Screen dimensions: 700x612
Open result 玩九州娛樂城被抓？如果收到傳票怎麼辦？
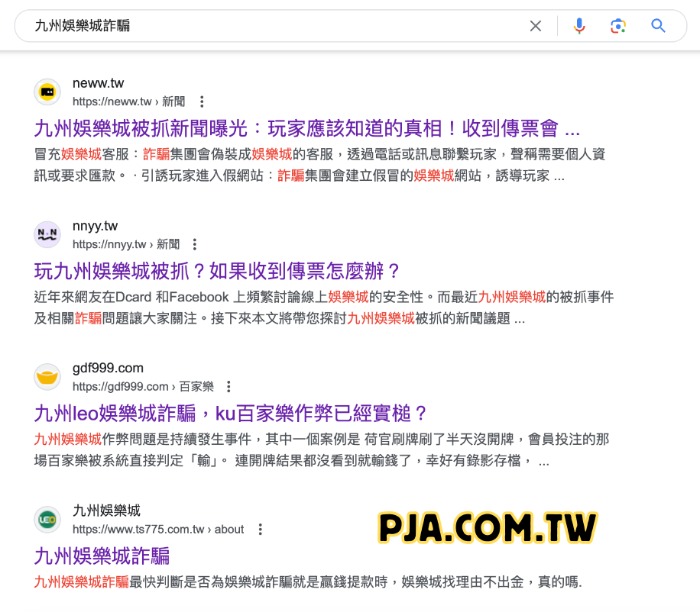(x=217, y=271)
